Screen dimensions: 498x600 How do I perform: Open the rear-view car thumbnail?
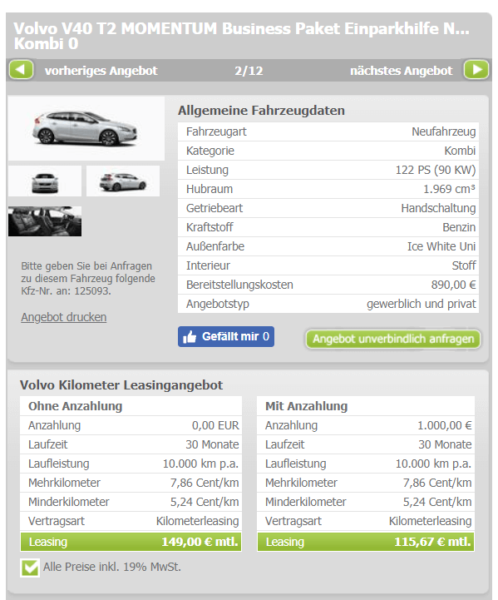click(x=123, y=181)
